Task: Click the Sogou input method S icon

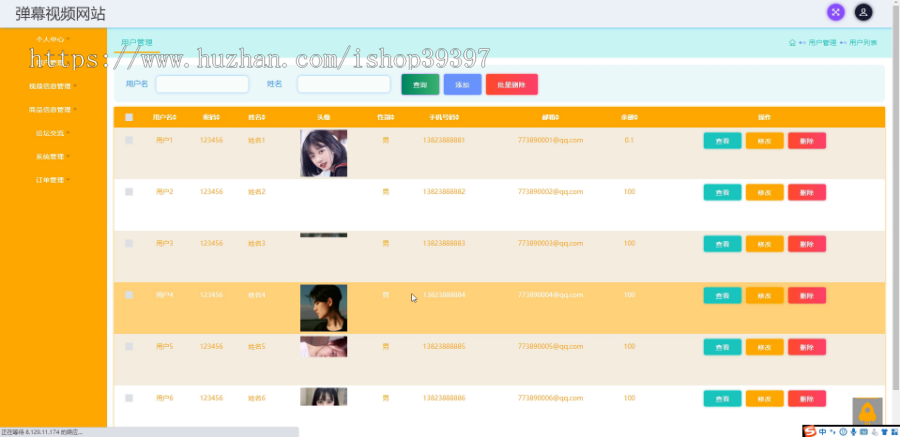Action: coord(809,431)
